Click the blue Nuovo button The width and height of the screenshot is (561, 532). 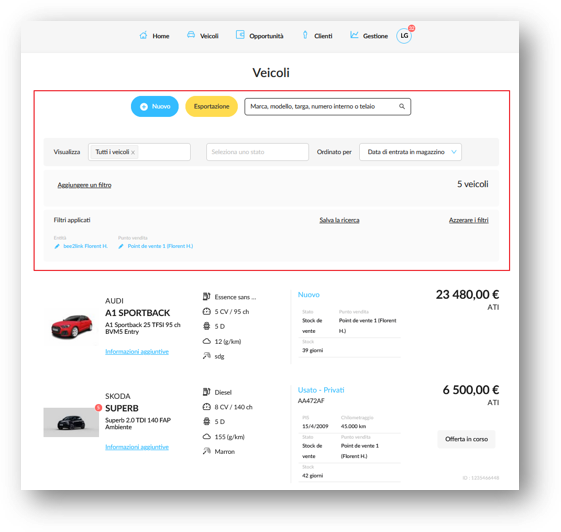tap(155, 106)
